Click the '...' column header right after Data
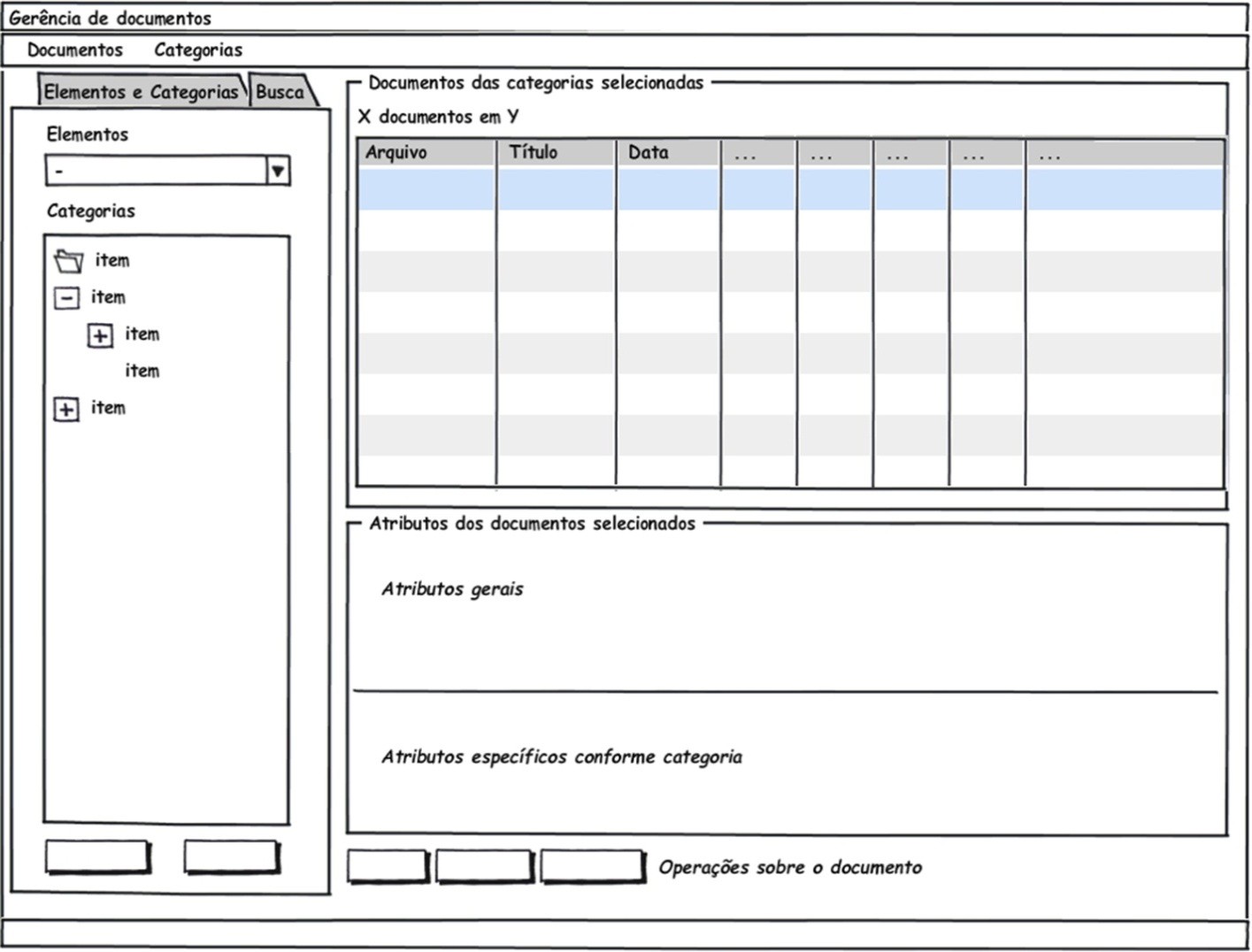The image size is (1252, 952). pyautogui.click(x=758, y=152)
